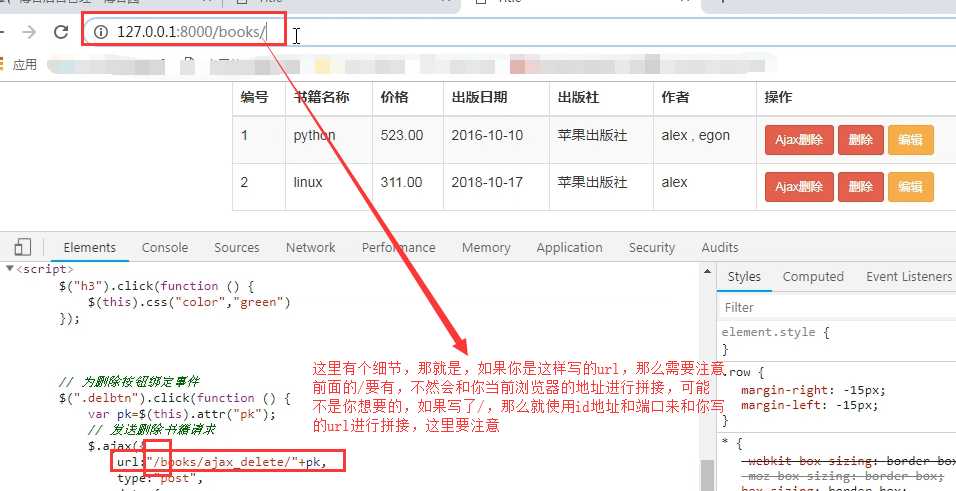
Task: Toggle the DevTools device toolbar icon
Action: click(23, 247)
